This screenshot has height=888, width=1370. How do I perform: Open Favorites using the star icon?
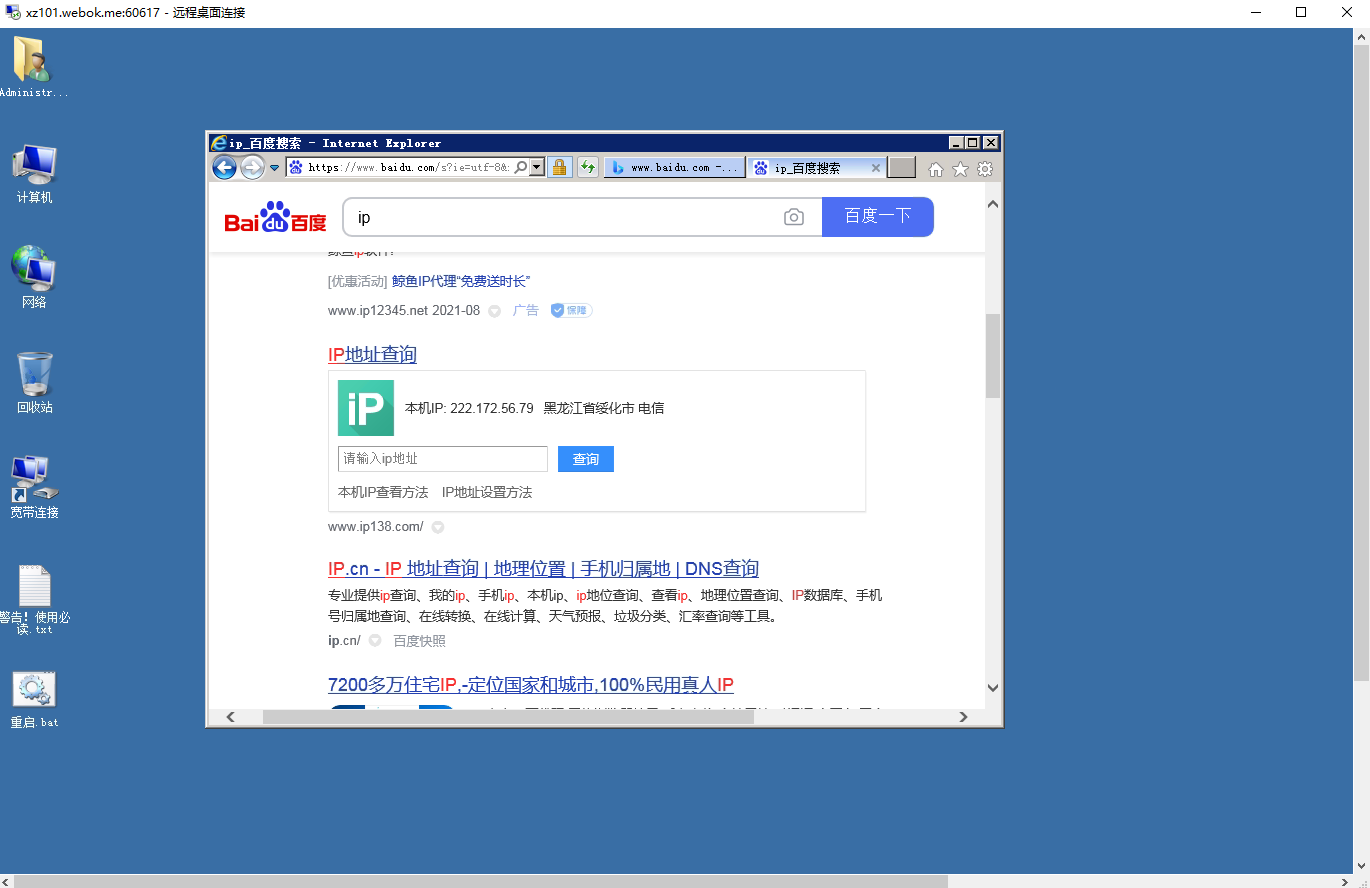click(x=960, y=169)
